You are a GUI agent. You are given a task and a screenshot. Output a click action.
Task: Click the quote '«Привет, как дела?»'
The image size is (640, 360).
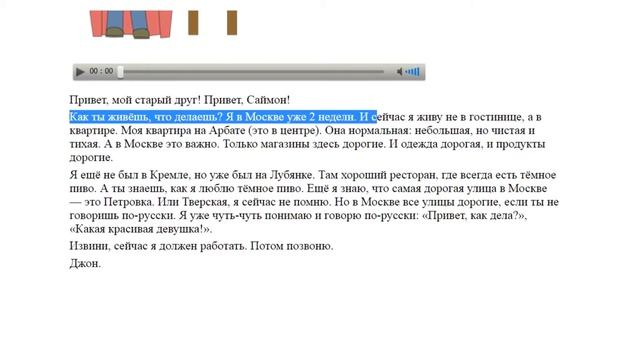point(474,216)
